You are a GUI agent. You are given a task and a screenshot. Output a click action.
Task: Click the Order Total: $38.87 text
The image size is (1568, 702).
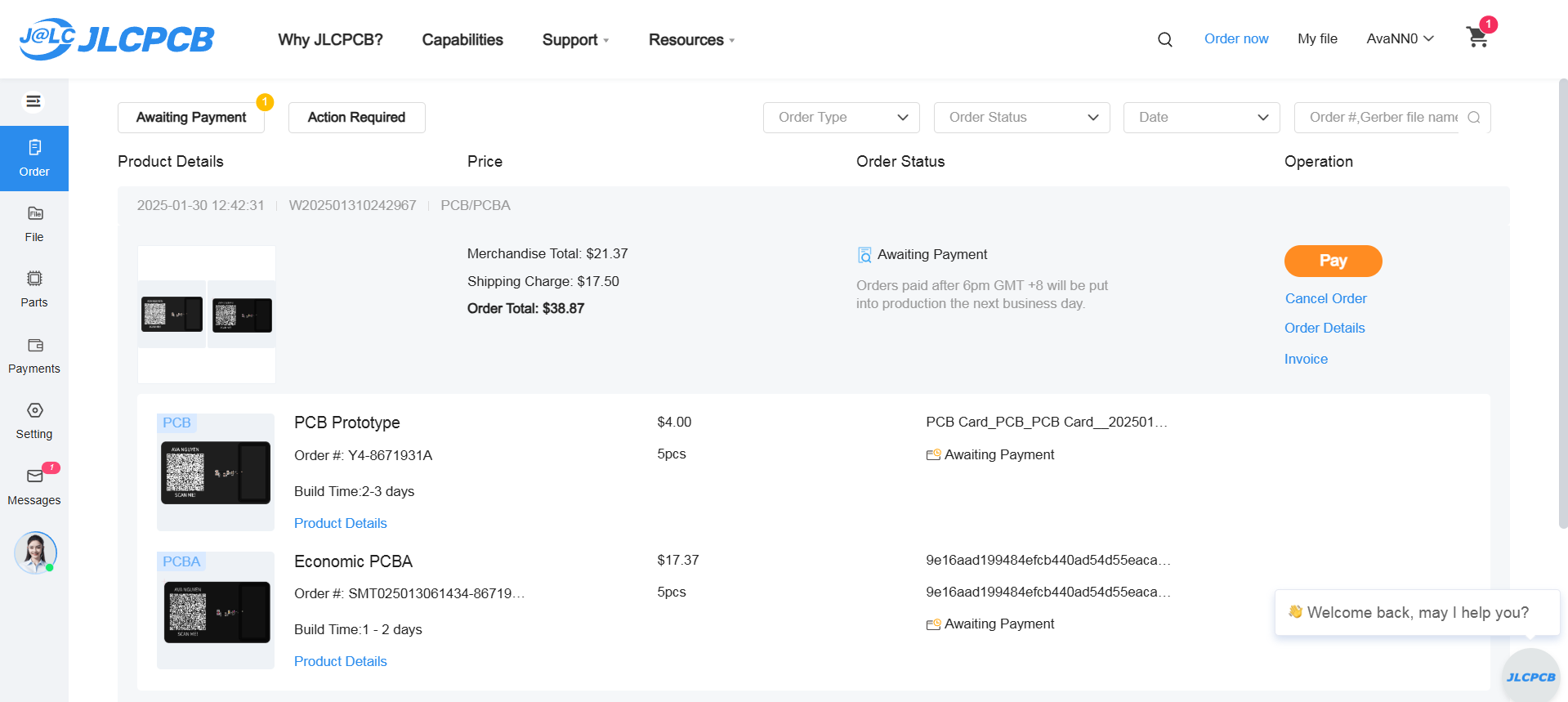tap(525, 308)
